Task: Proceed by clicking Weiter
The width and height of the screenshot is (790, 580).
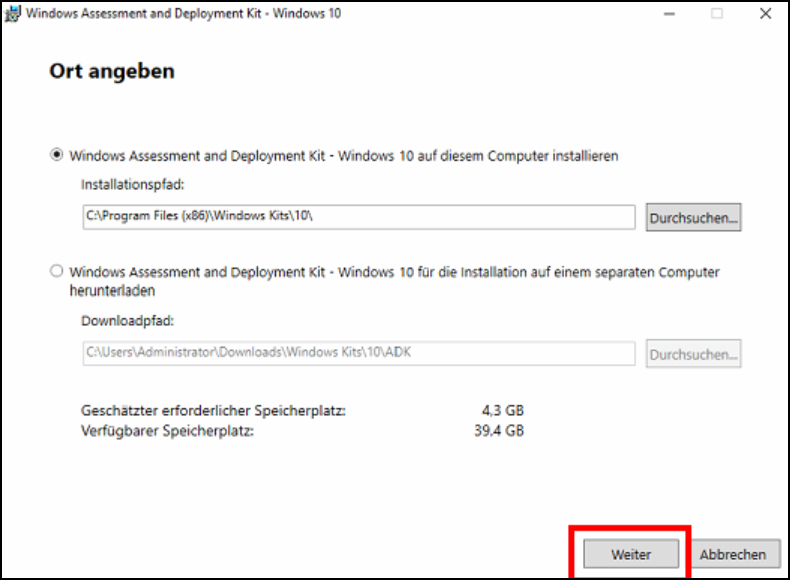Action: [x=630, y=554]
